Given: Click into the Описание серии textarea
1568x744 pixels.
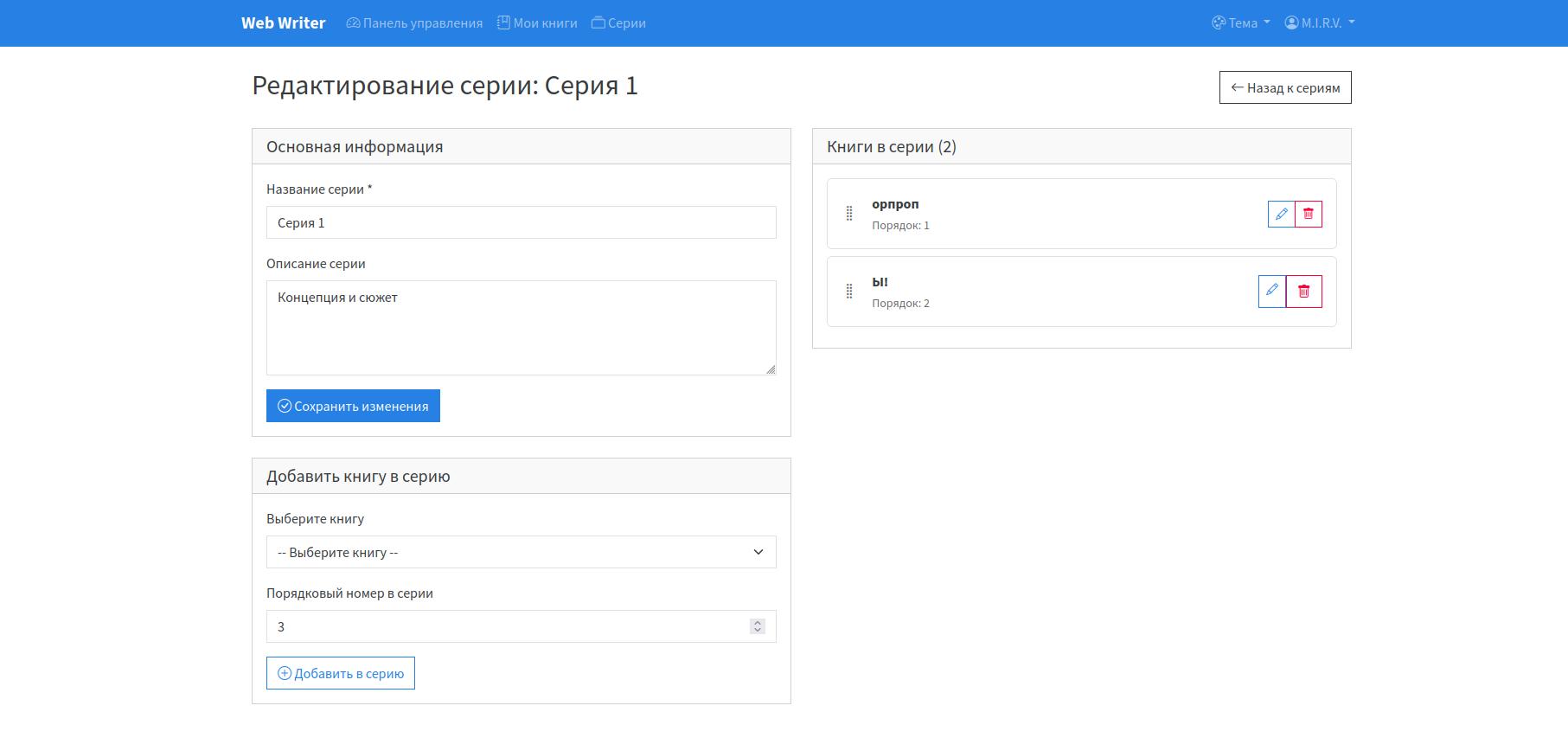Looking at the screenshot, I should point(521,327).
